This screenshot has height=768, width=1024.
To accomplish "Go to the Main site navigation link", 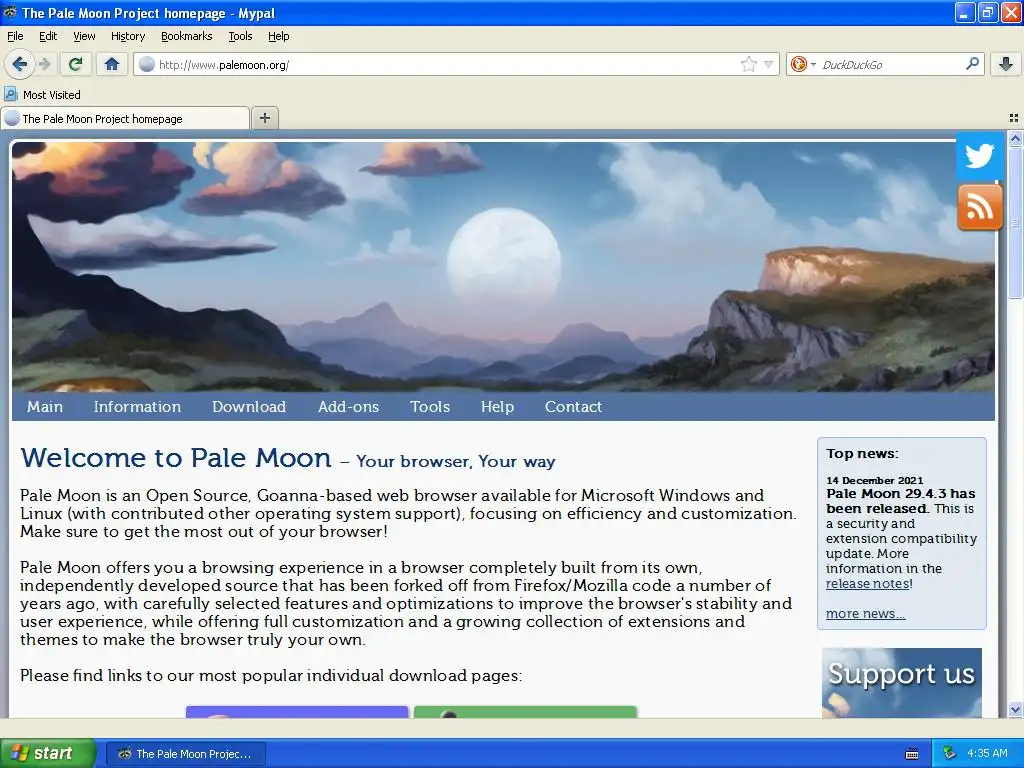I will tap(45, 406).
